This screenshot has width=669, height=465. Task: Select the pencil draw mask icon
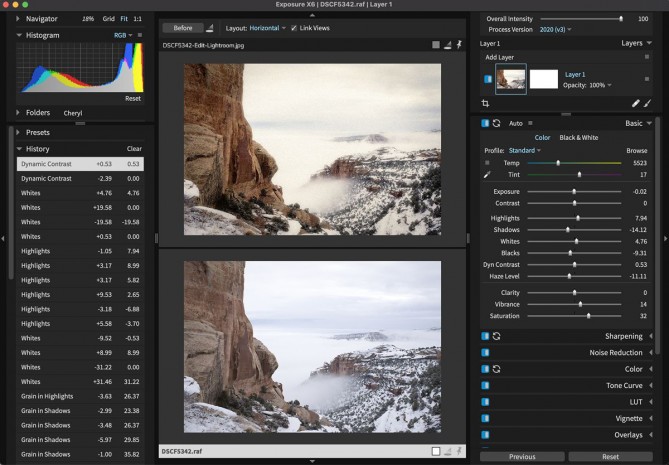click(636, 103)
